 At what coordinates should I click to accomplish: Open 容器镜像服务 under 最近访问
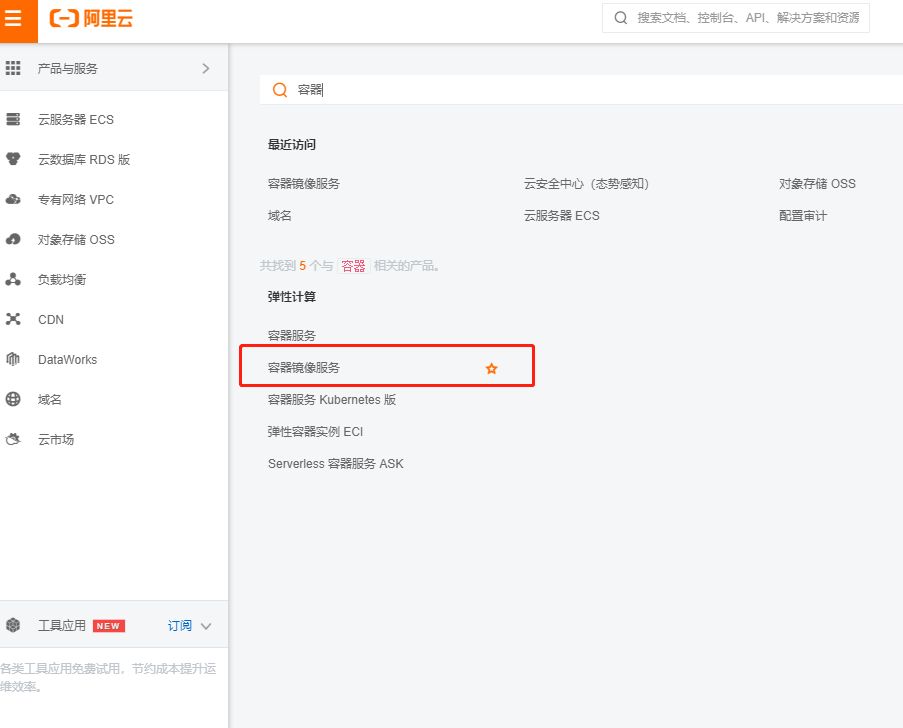tap(303, 184)
